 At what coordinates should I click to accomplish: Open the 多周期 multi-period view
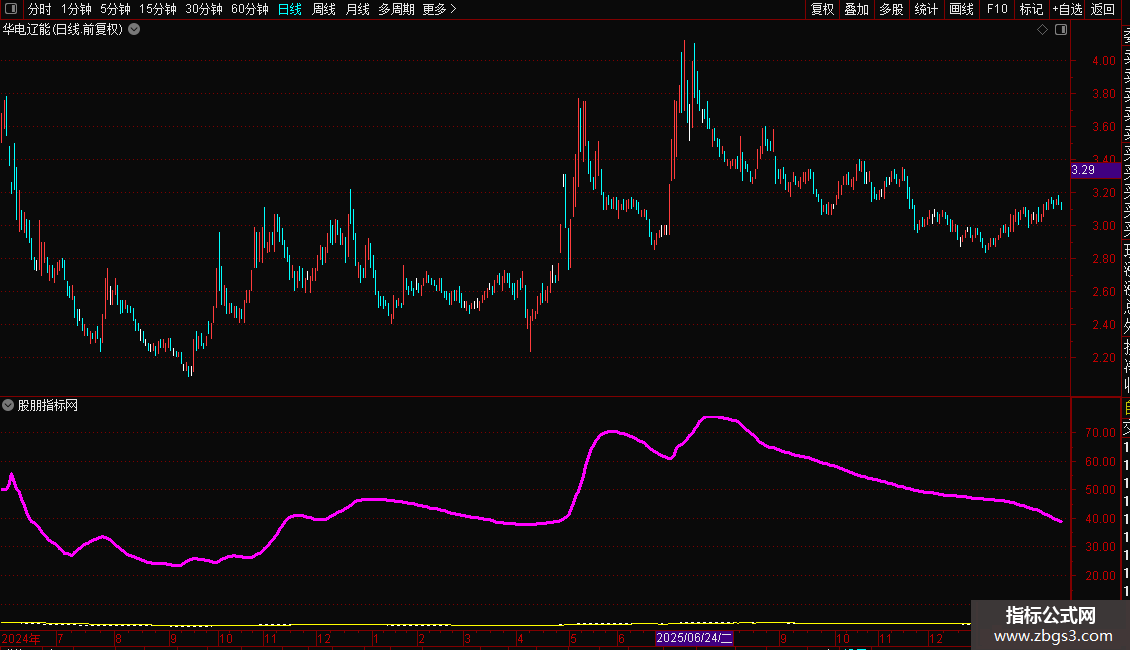tap(396, 9)
